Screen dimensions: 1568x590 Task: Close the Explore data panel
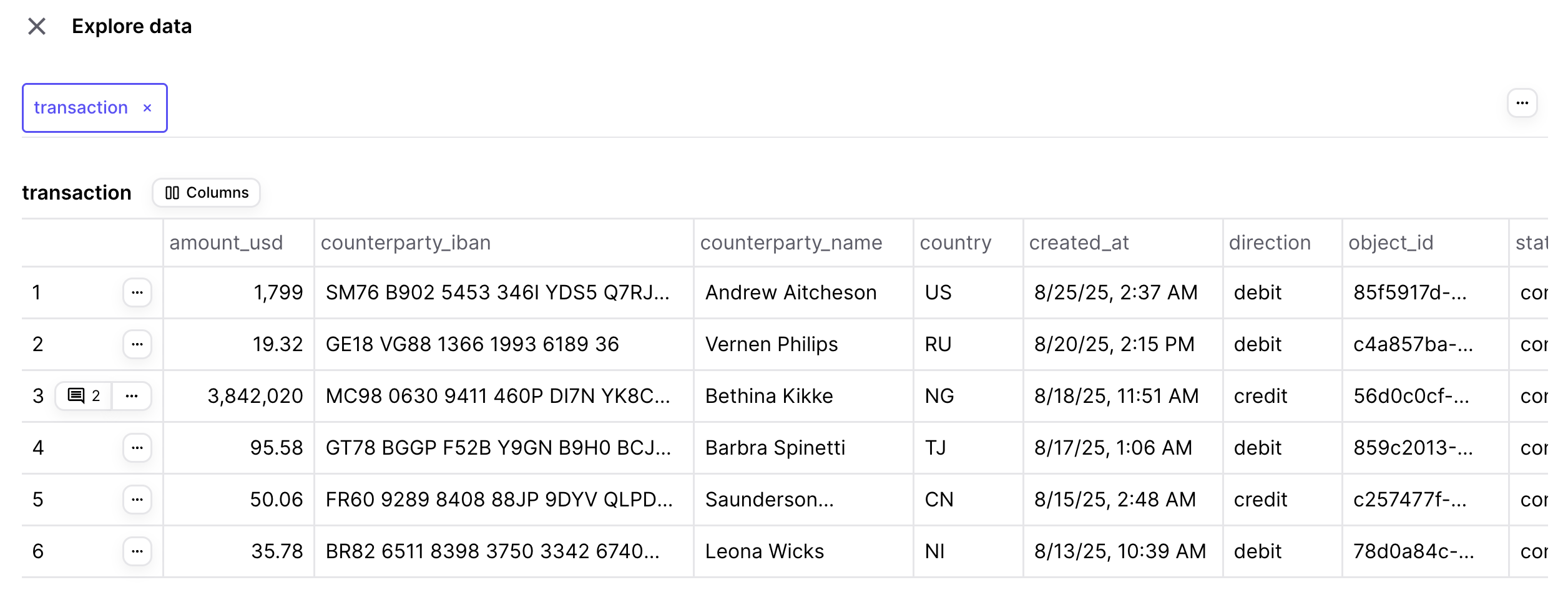[x=37, y=26]
